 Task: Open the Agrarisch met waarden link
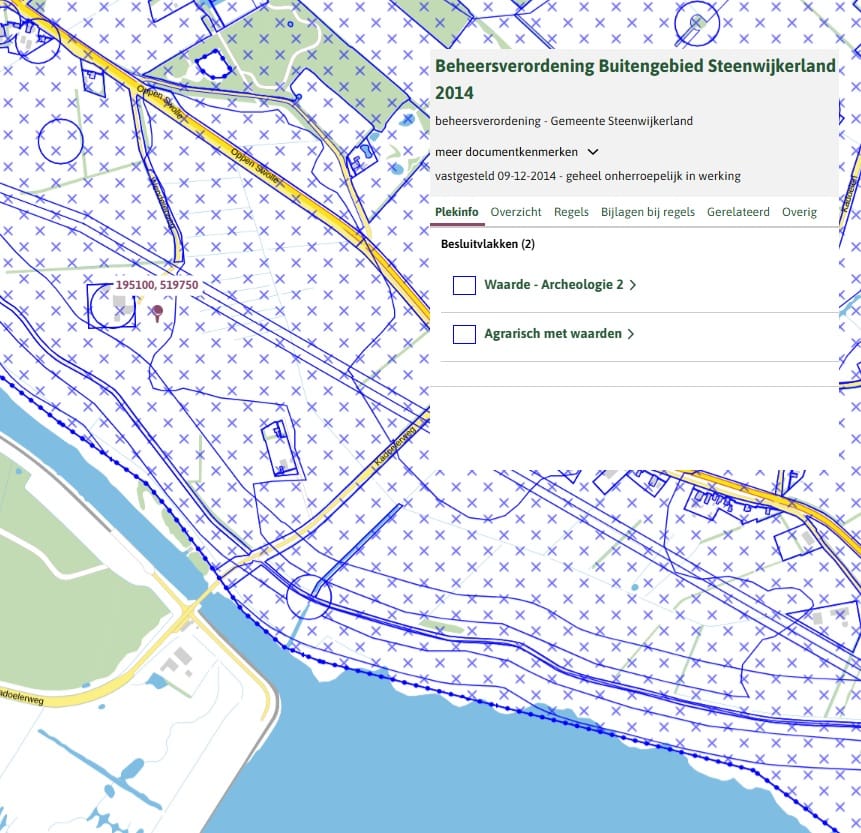point(552,334)
